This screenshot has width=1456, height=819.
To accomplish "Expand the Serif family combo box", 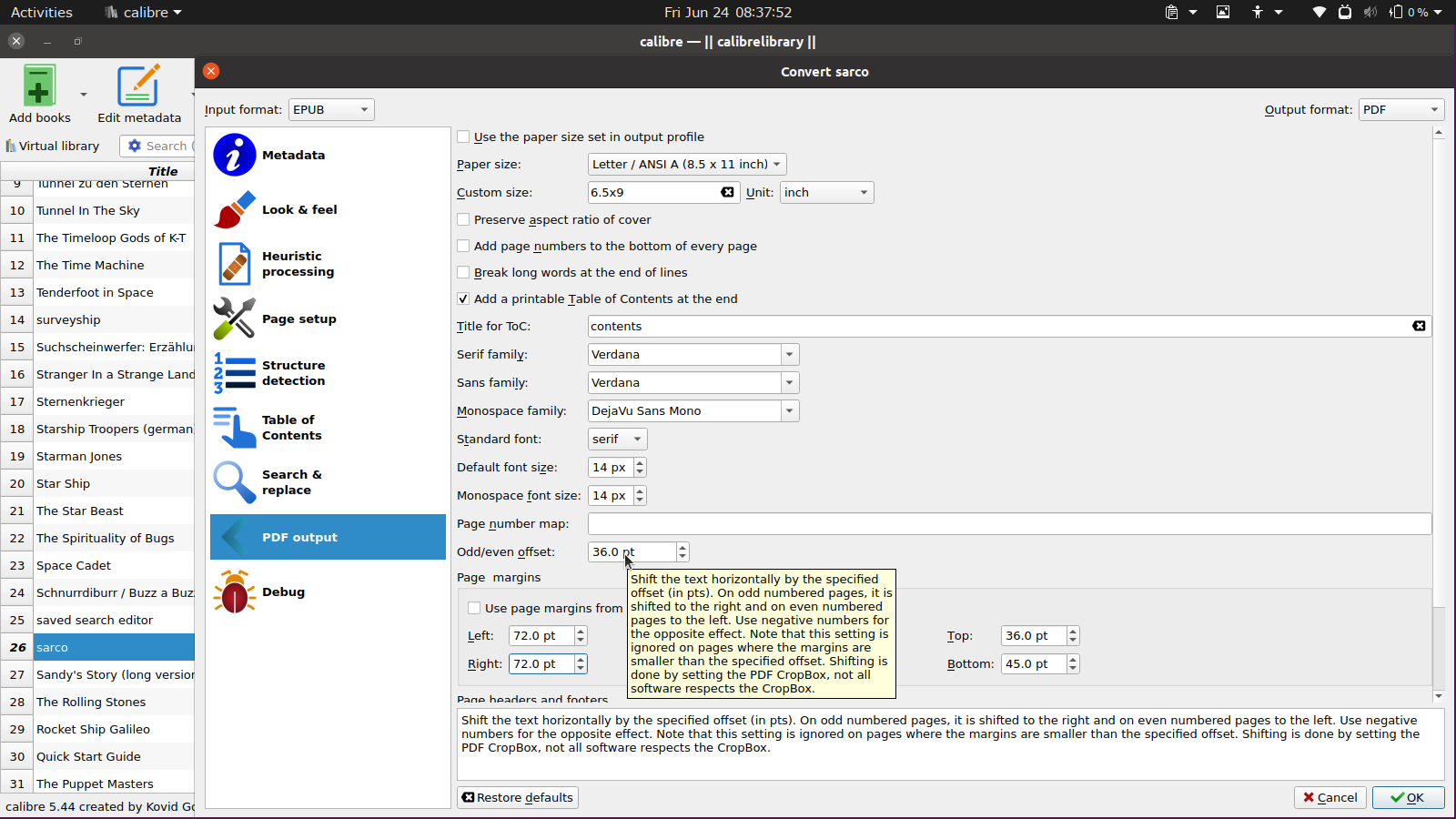I will tap(789, 354).
